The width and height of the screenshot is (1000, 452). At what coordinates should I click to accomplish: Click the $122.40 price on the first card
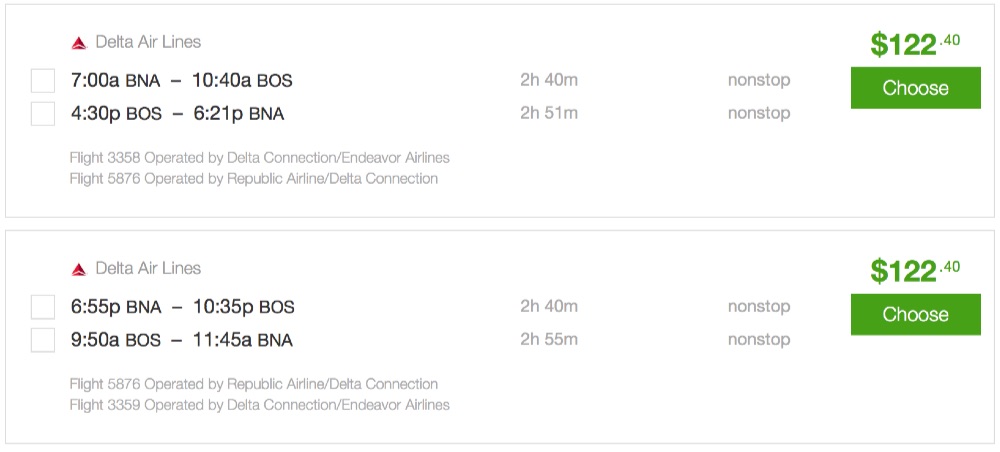(x=914, y=44)
